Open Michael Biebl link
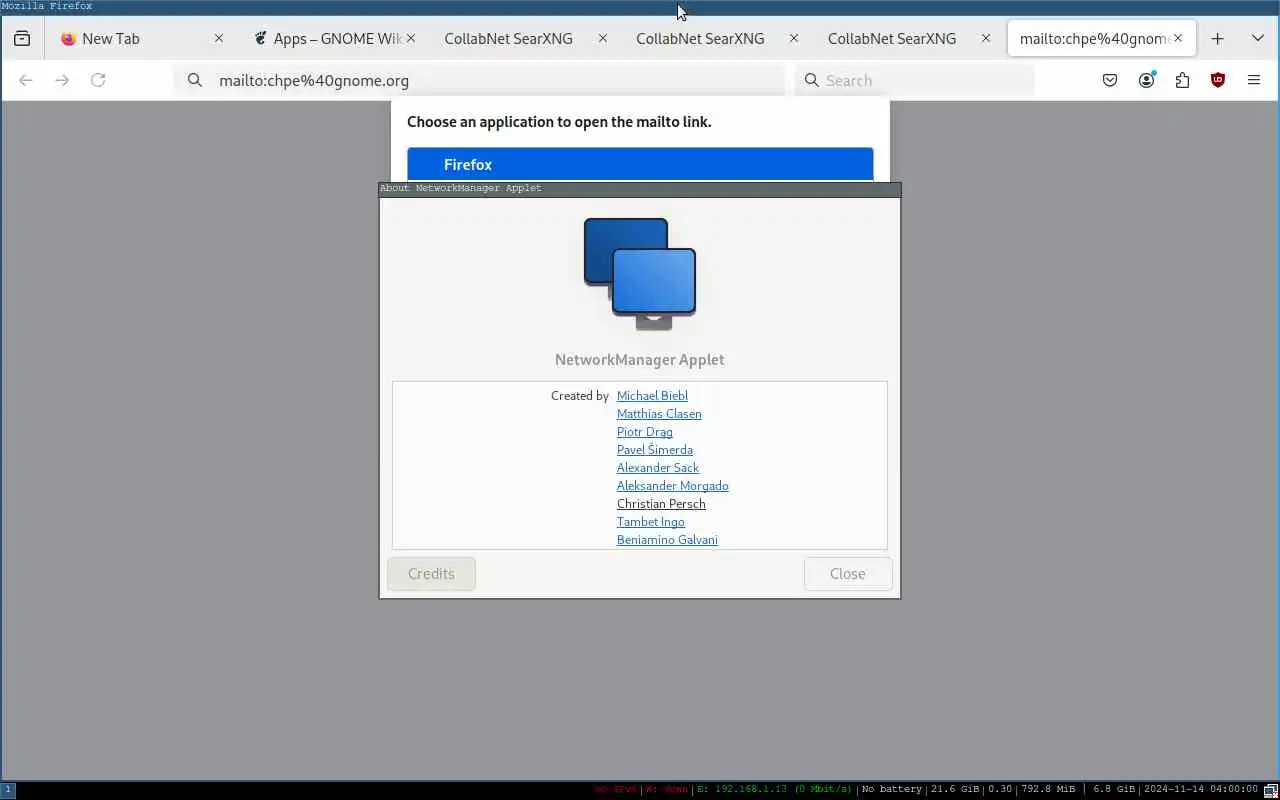Image resolution: width=1280 pixels, height=800 pixels. pos(652,396)
